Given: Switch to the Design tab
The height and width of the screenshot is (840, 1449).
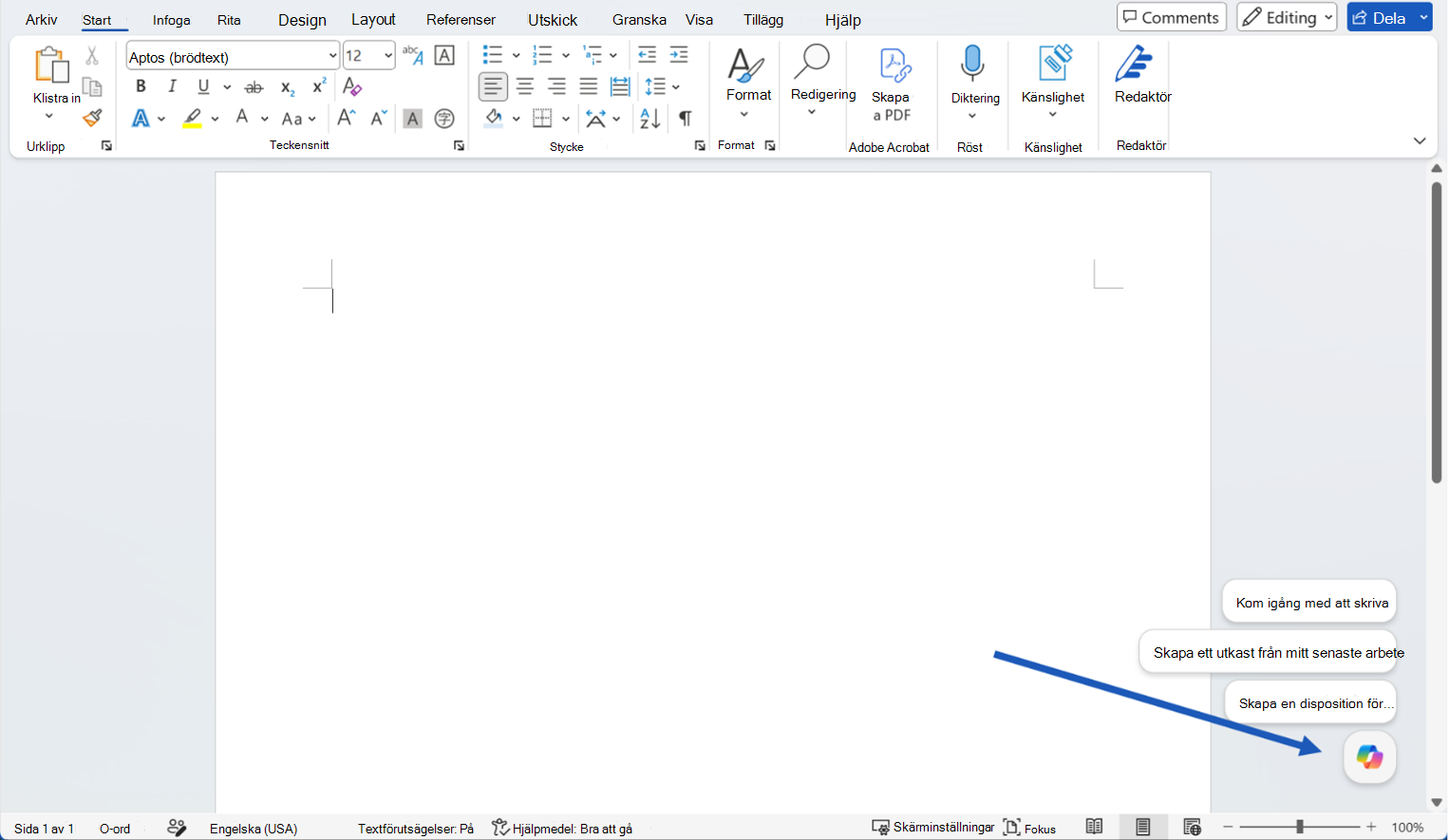Looking at the screenshot, I should pos(302,20).
